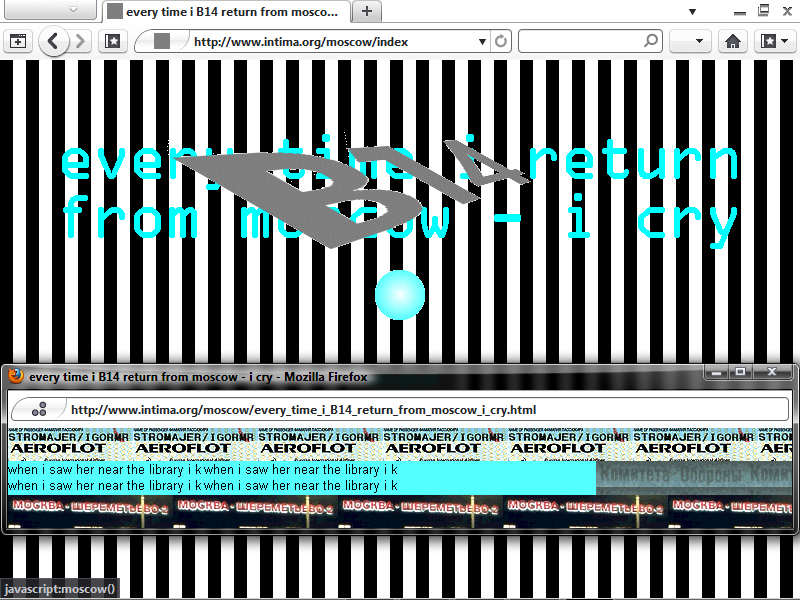Click the bookmark star page icon
Viewport: 800px width, 600px height.
click(112, 41)
